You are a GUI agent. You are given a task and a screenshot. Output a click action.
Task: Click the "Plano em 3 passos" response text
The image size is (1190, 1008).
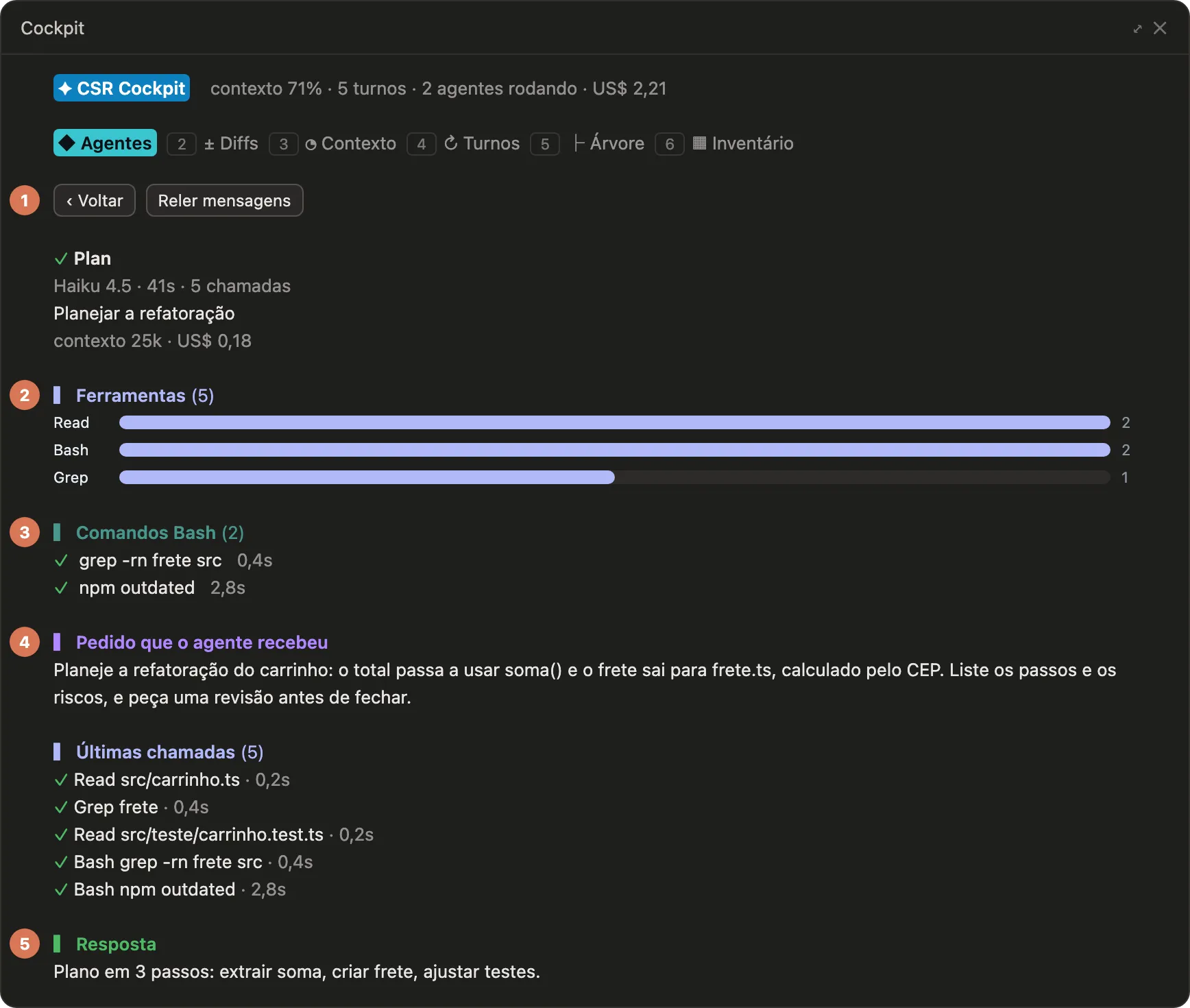coord(297,972)
